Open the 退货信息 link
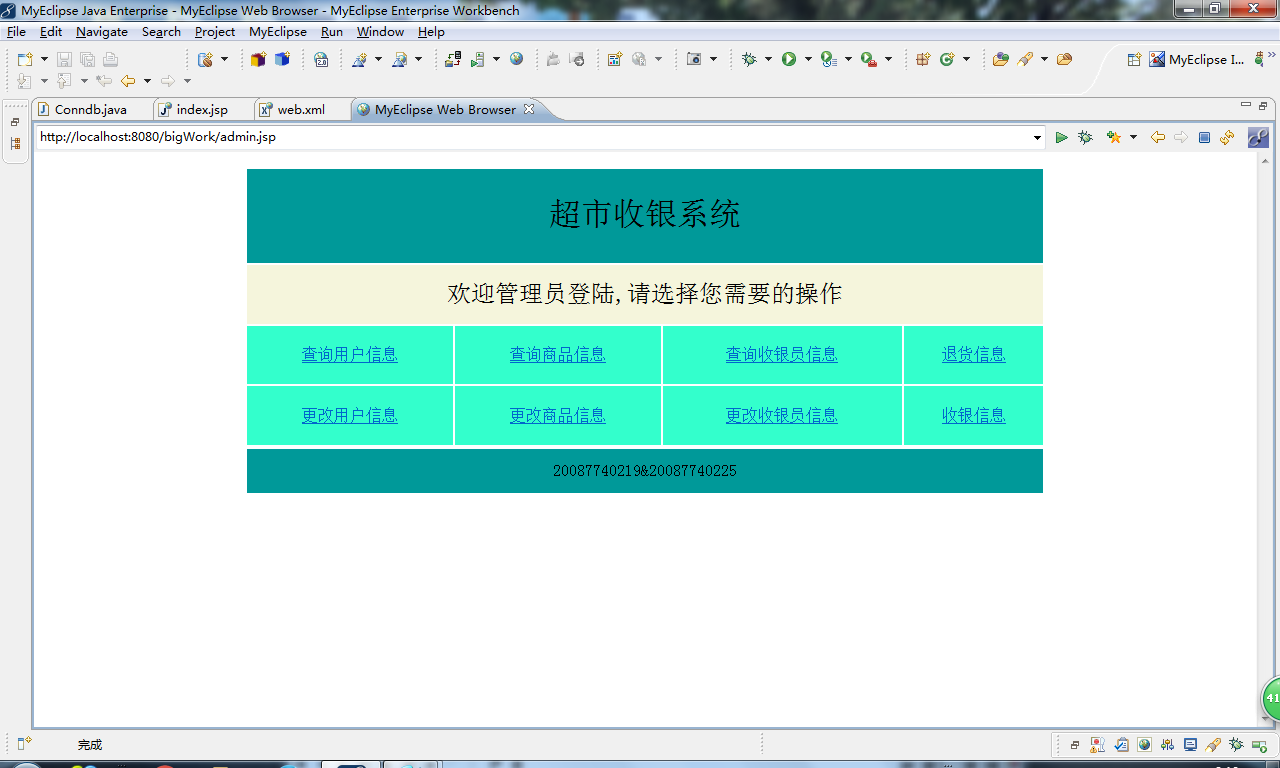This screenshot has height=768, width=1280. pyautogui.click(x=974, y=354)
